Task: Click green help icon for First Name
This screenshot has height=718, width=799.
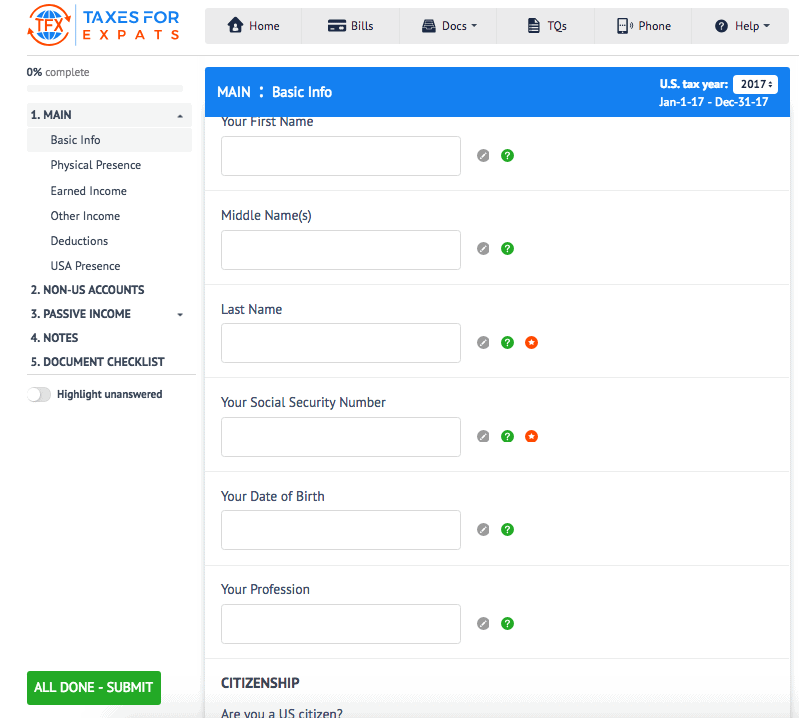Action: tap(507, 155)
